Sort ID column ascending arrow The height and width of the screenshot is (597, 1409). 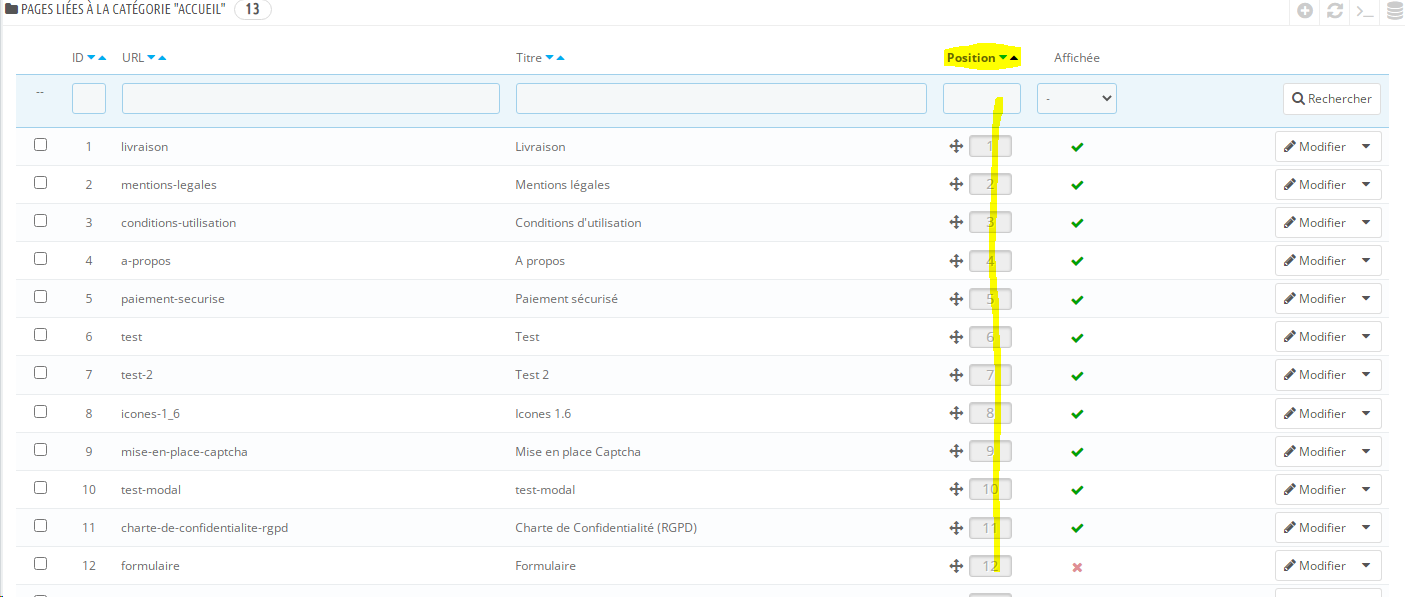point(102,58)
